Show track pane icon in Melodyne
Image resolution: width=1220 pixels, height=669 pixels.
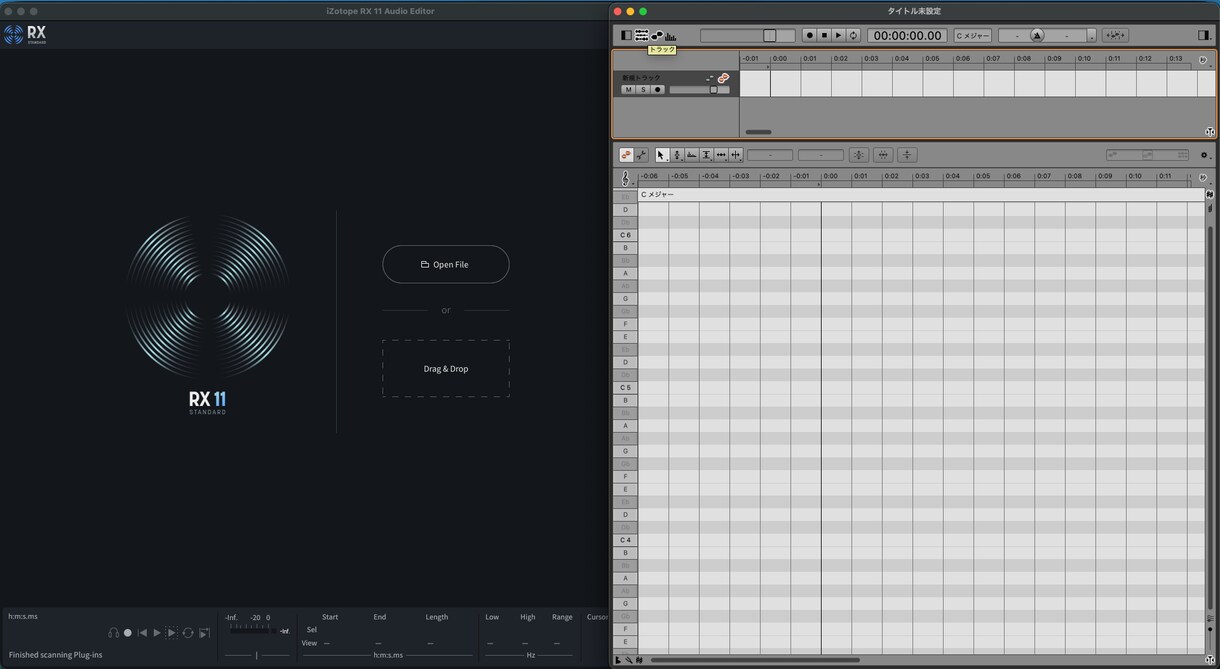tap(641, 35)
